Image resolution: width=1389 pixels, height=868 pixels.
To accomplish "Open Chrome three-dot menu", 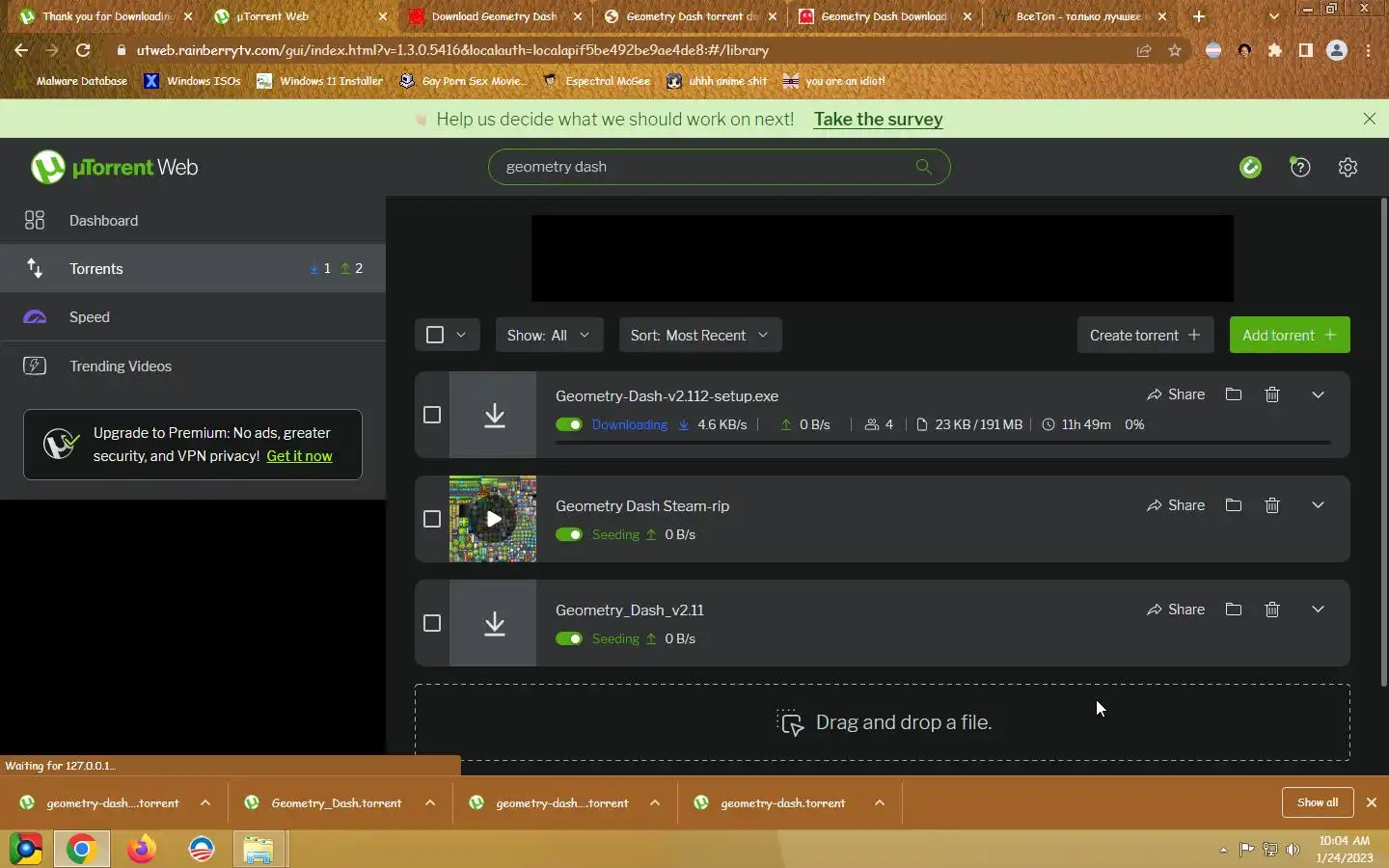I will [x=1369, y=50].
